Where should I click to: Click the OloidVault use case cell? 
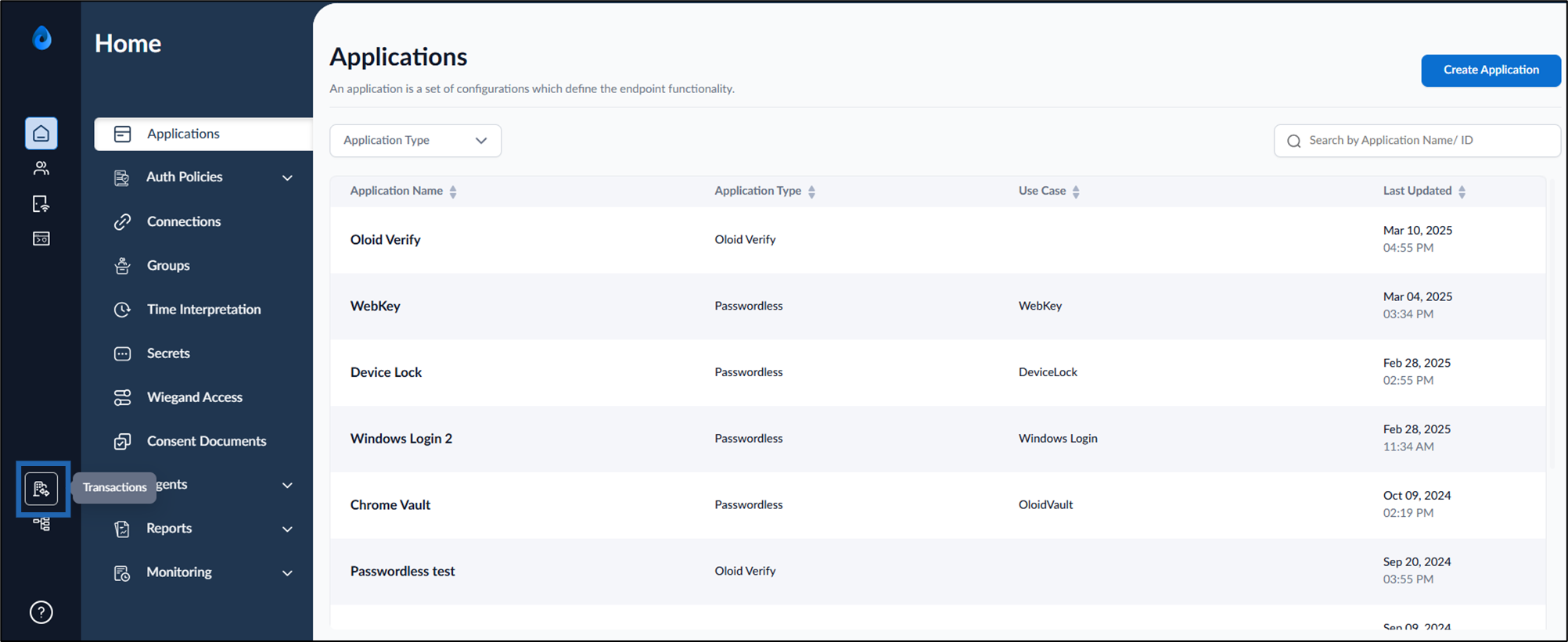1045,505
